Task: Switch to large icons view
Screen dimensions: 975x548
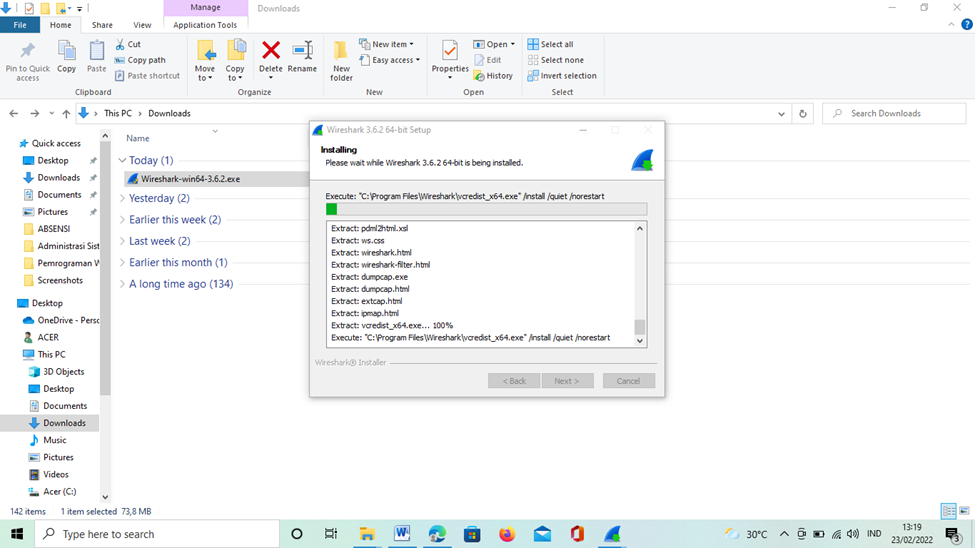Action: click(x=964, y=511)
